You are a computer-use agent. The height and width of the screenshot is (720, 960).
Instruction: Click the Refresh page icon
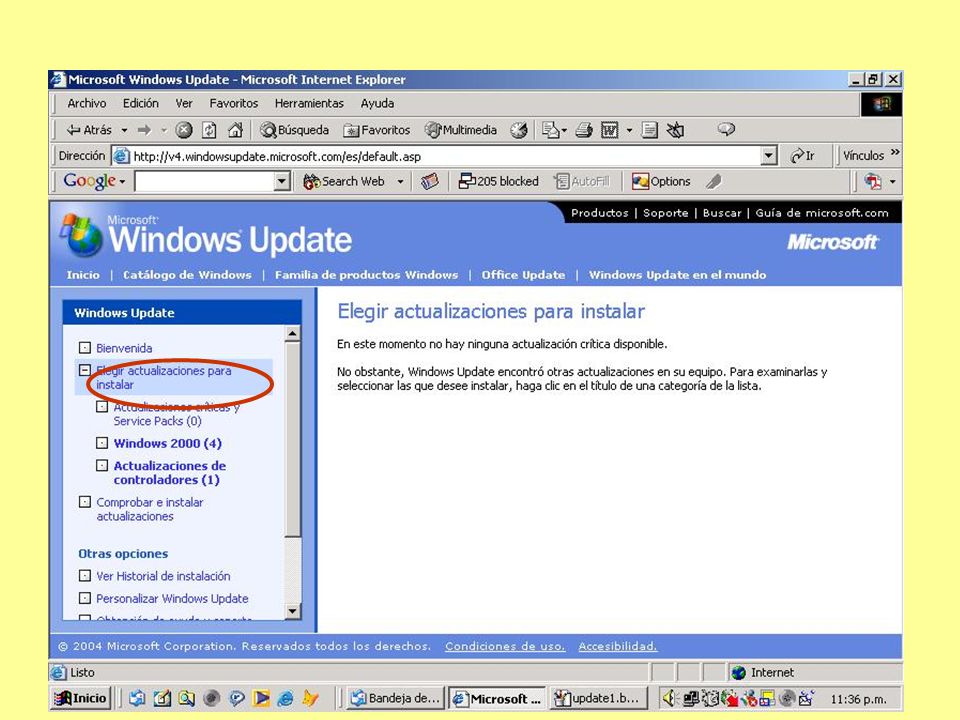click(209, 130)
